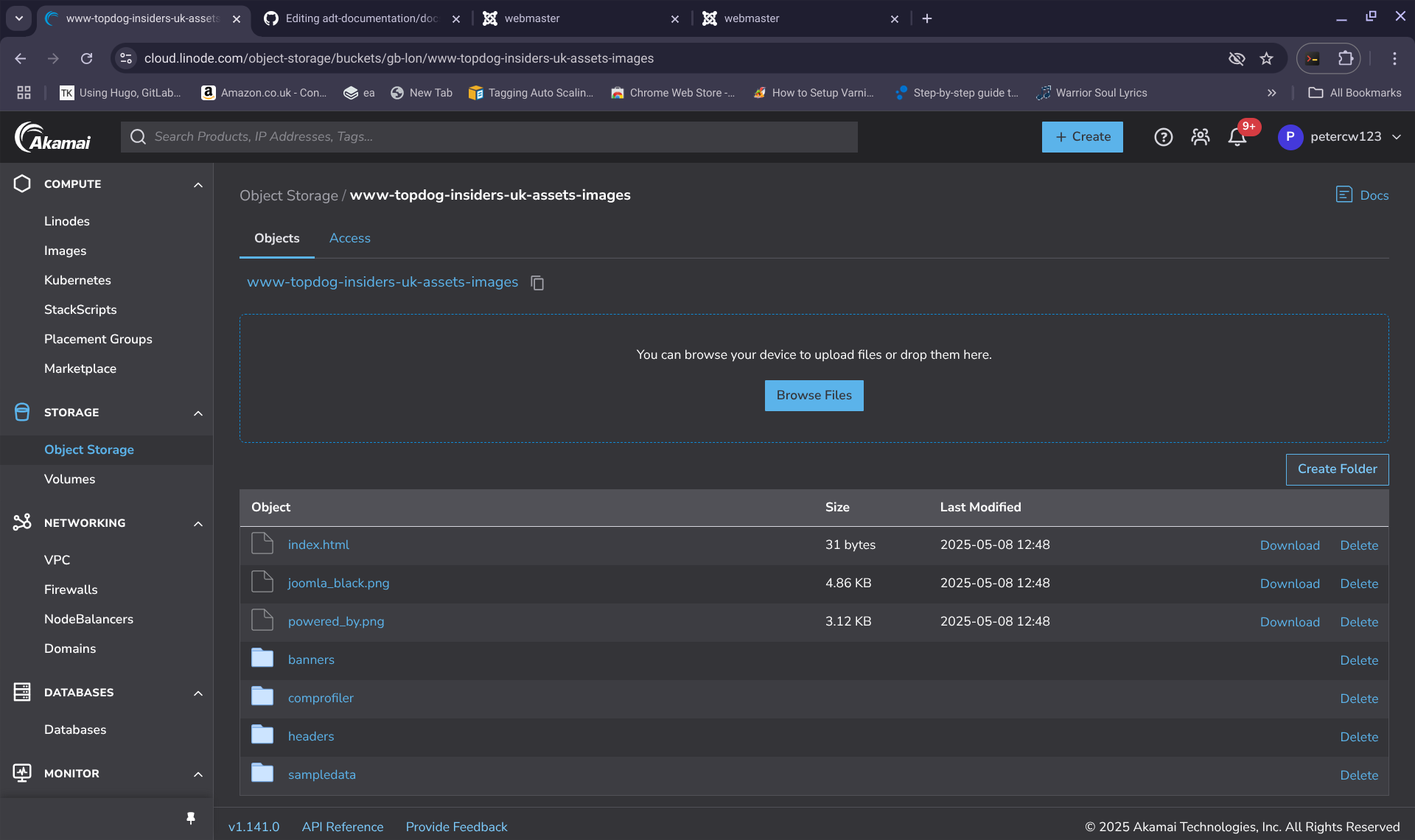Bookmark this page with star icon
The width and height of the screenshot is (1415, 840).
click(1266, 59)
